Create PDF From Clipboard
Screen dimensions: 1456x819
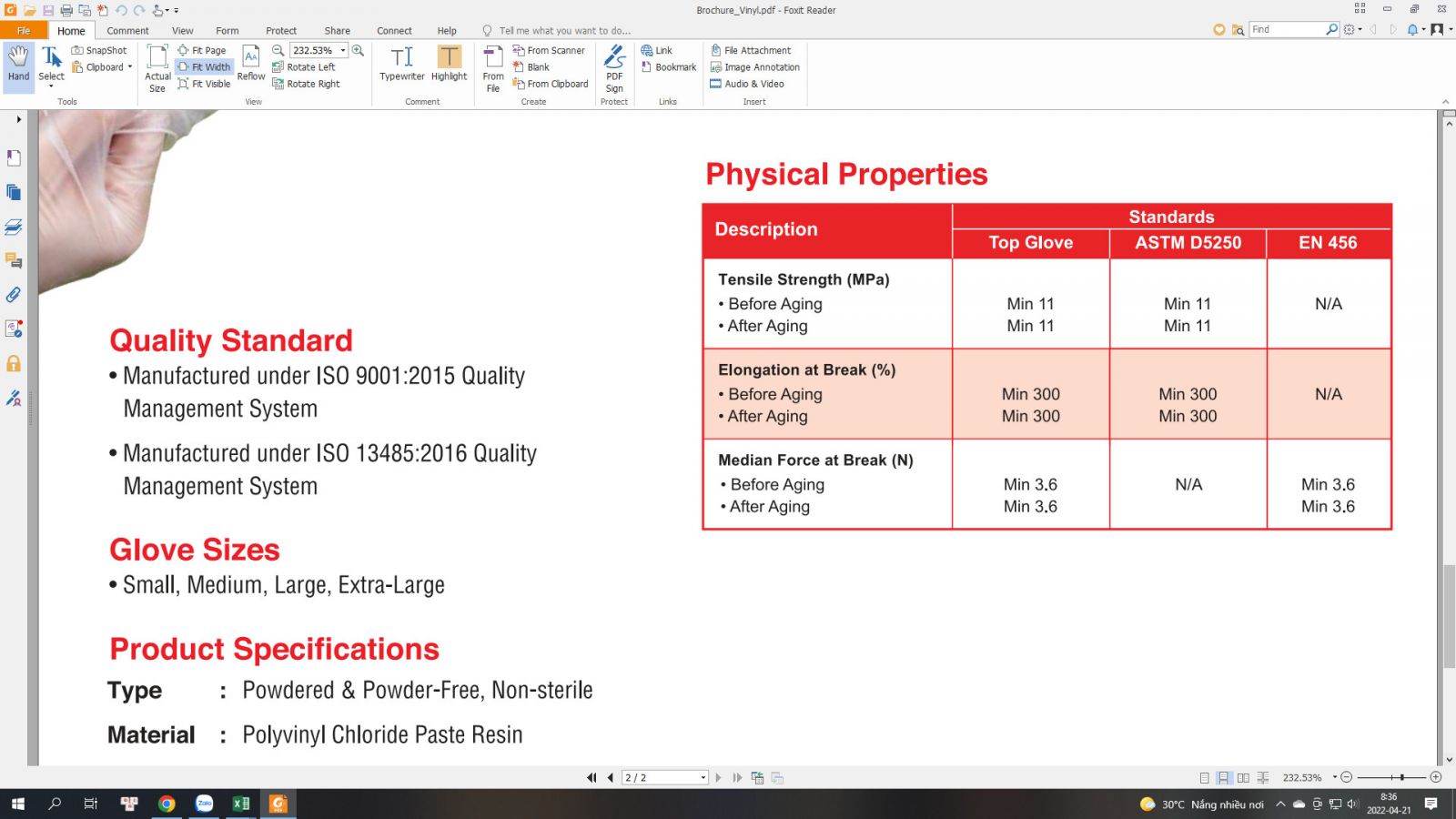pos(551,84)
